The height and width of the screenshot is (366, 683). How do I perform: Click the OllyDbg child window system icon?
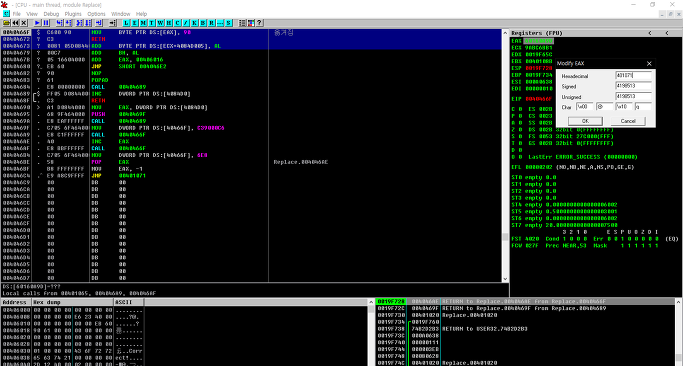(x=6, y=14)
